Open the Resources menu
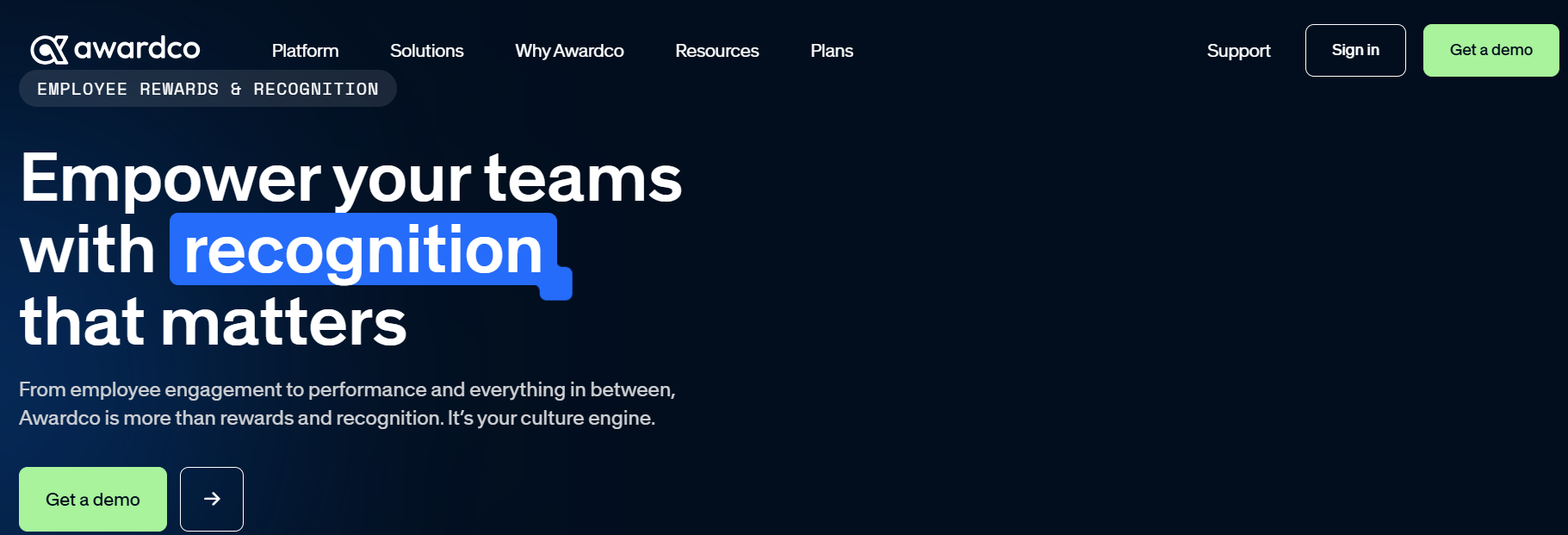 [716, 51]
